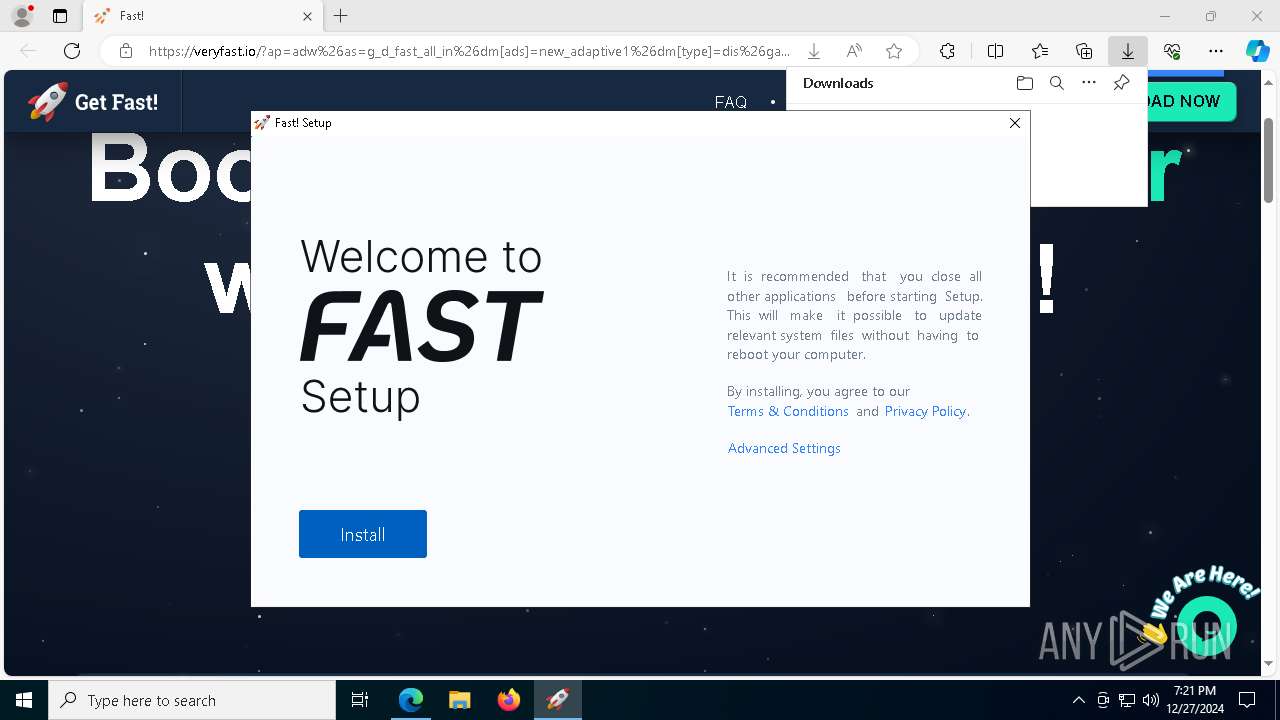Open Edge Settings and more menu

click(1216, 51)
